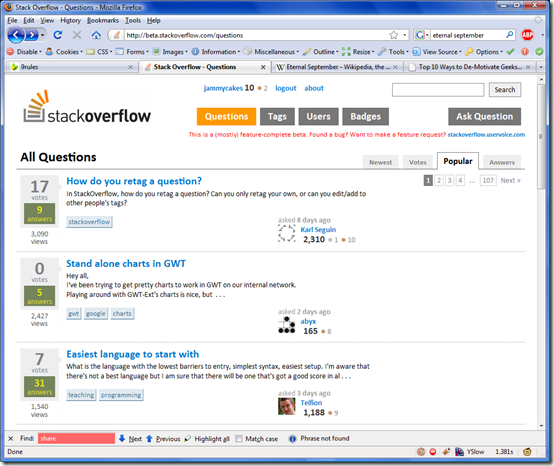Reload the page with the refresh icon
Screen dimensions: 554x466
coord(58,35)
